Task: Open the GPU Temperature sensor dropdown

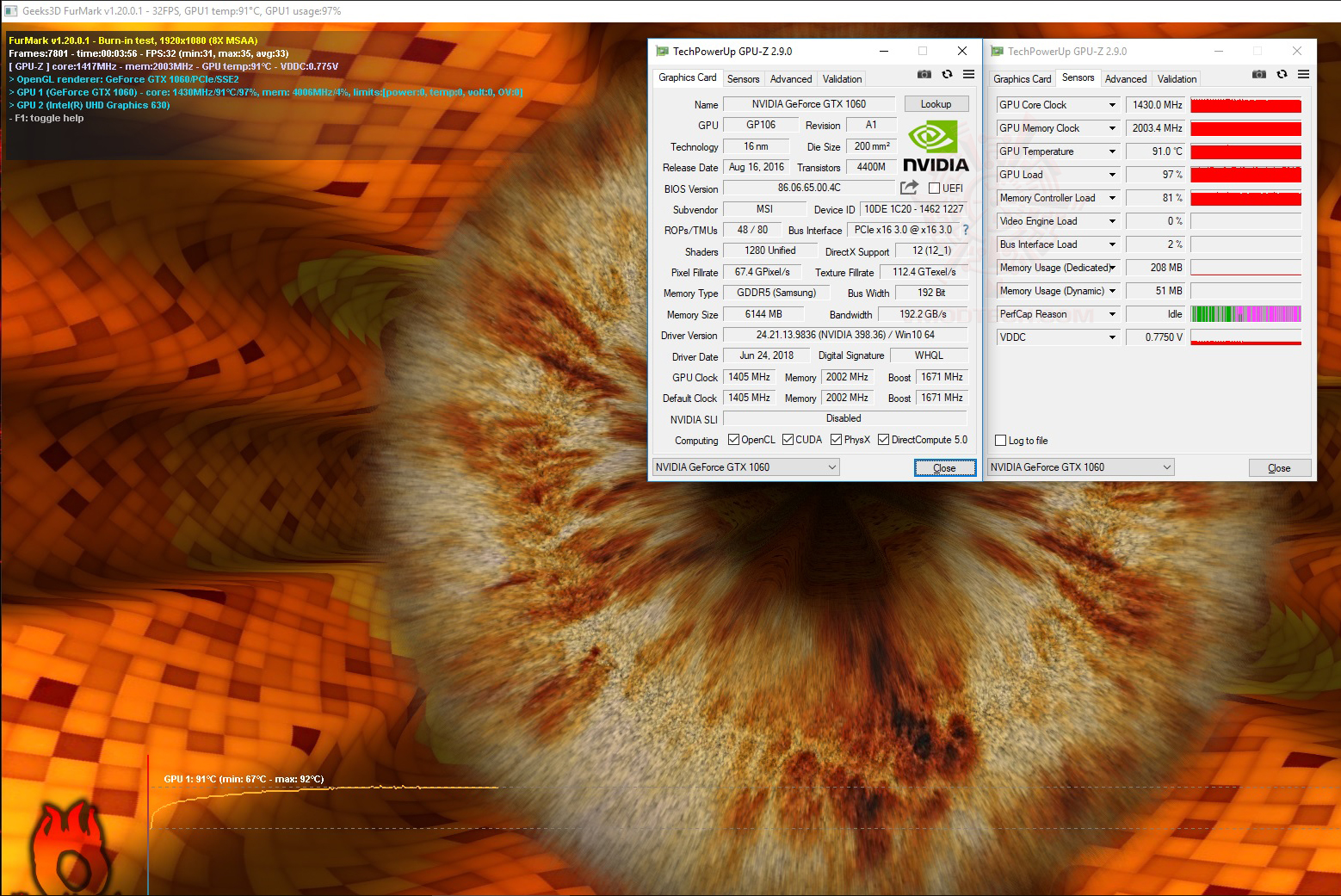Action: pos(1112,151)
